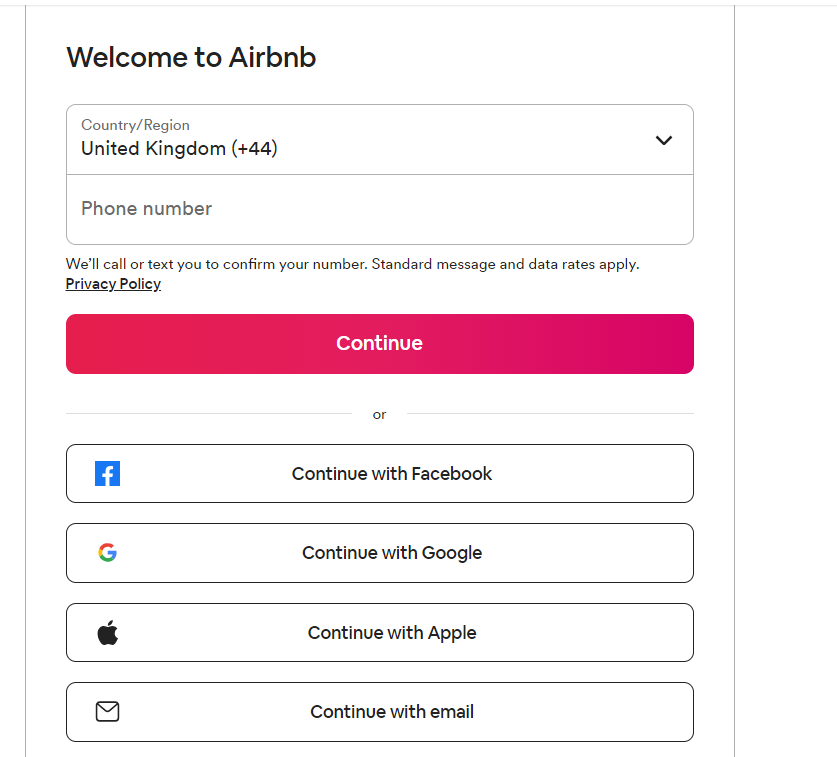Click the Country/Region label
Viewport: 837px width, 757px height.
click(135, 125)
